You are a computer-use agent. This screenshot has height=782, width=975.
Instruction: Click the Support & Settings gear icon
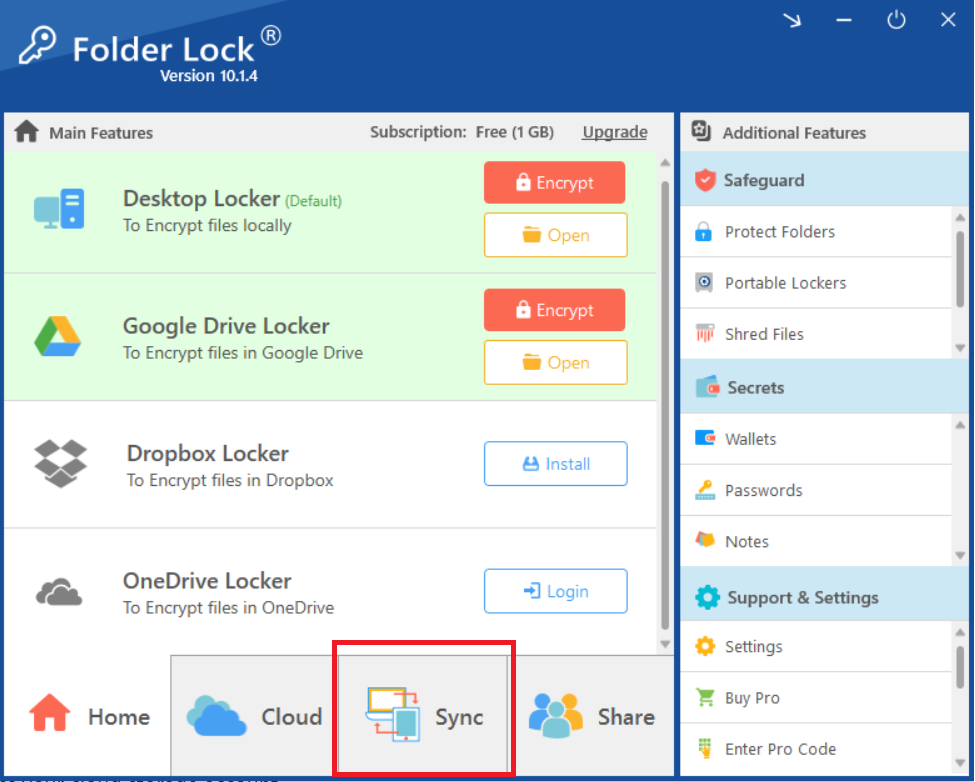tap(708, 597)
